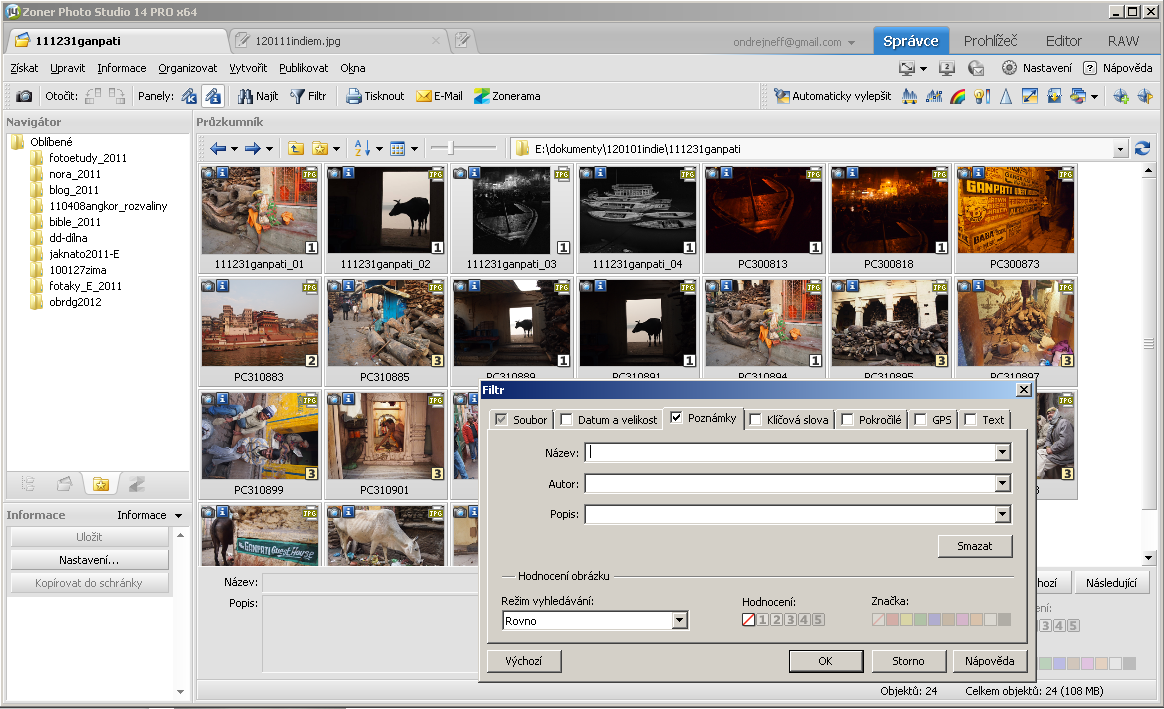Click the camera acquire icon in the toolbar

[24, 96]
